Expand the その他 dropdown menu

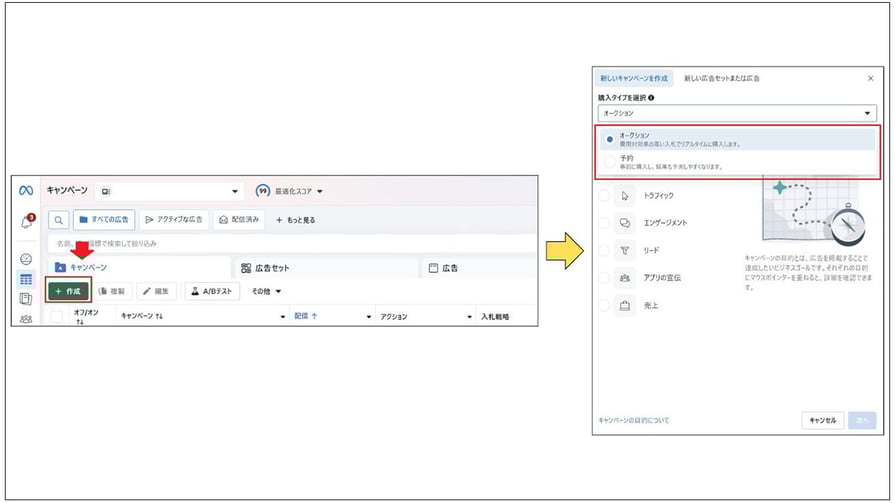click(x=266, y=291)
